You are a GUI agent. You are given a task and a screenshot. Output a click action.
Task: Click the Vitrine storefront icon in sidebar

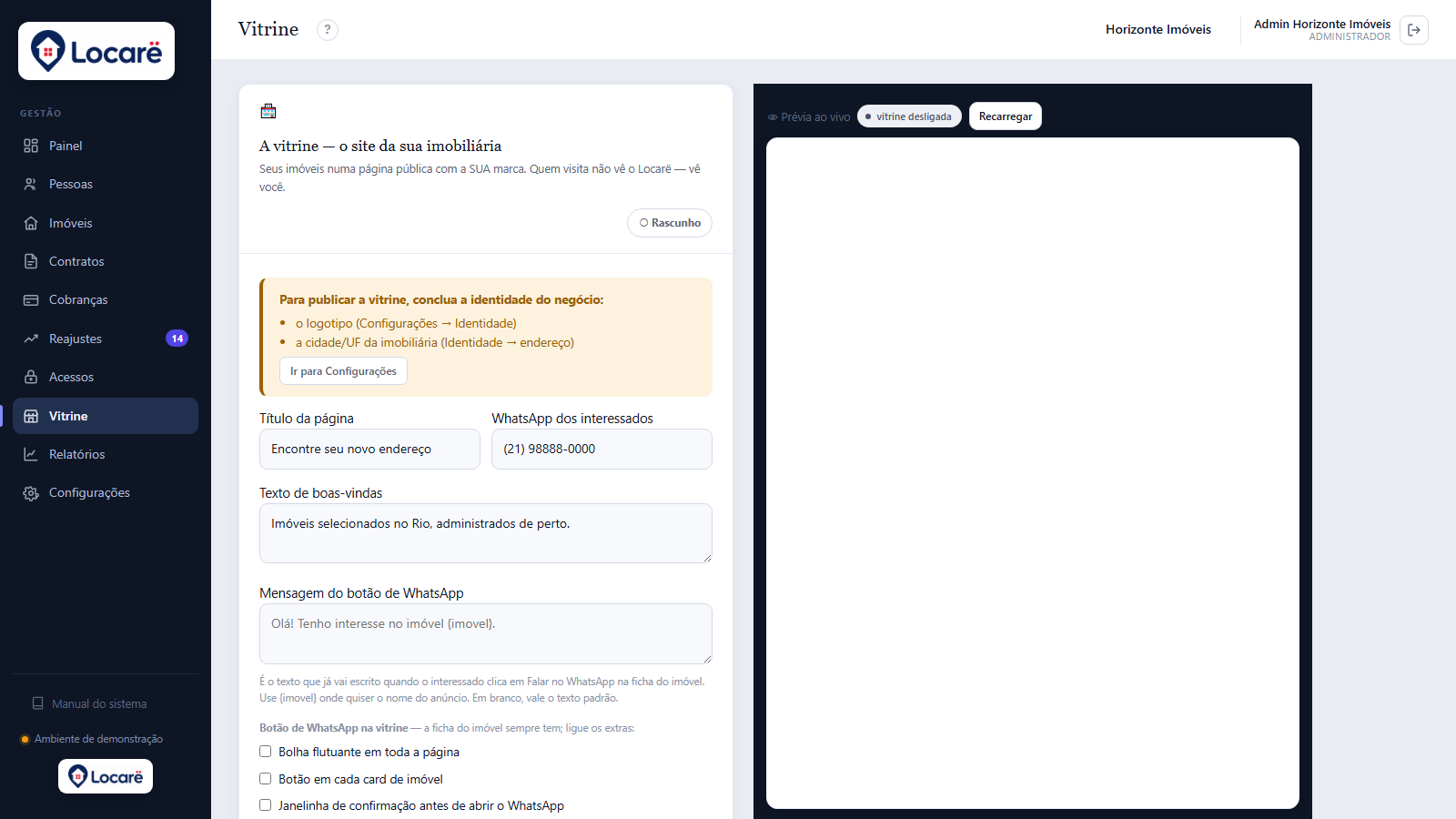31,416
